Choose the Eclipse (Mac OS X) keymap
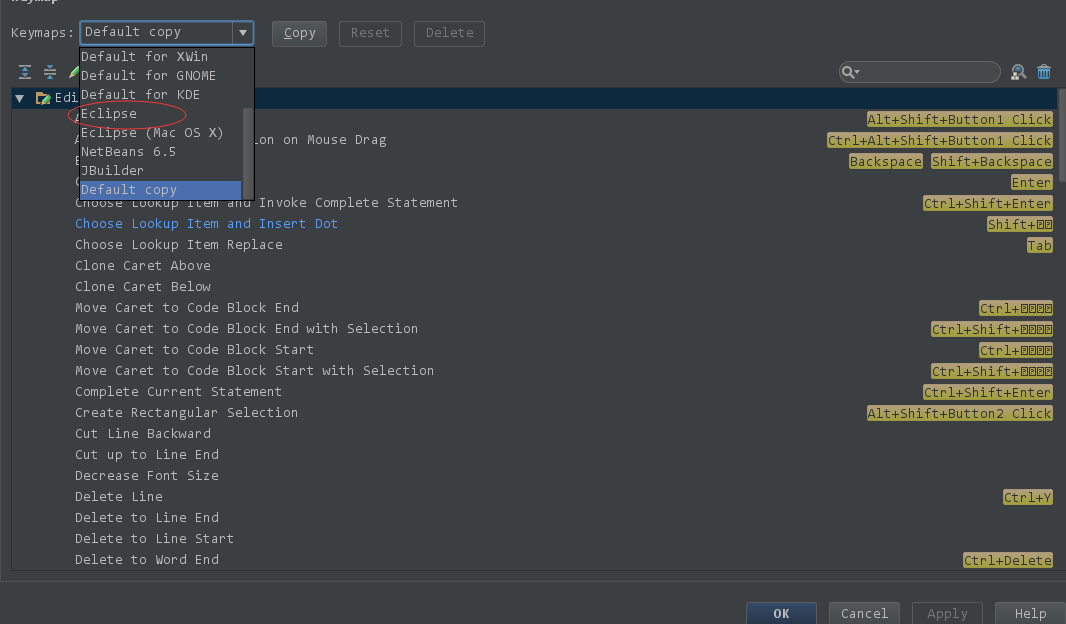This screenshot has width=1066, height=624. pos(161,133)
